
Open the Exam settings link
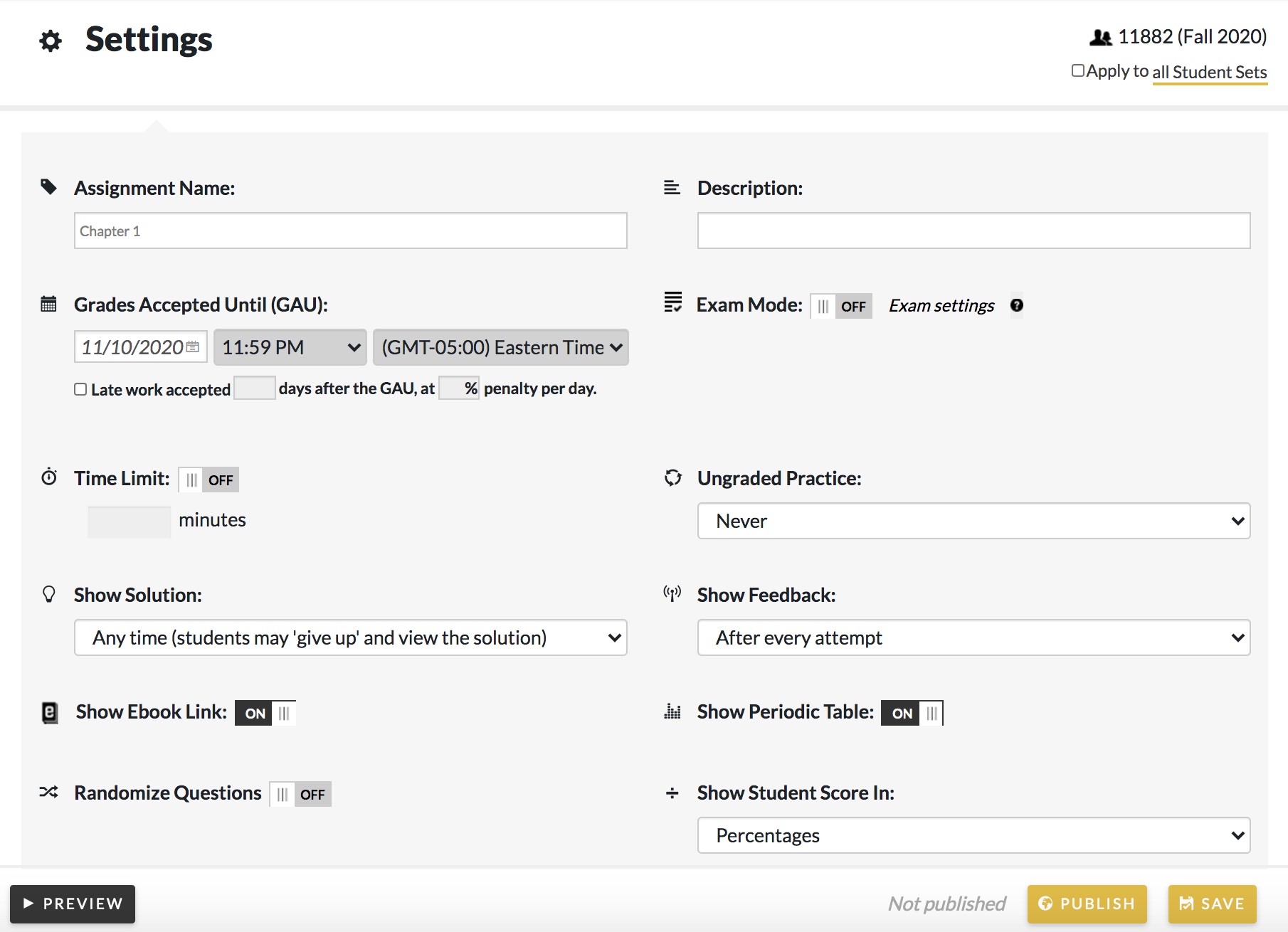point(941,305)
